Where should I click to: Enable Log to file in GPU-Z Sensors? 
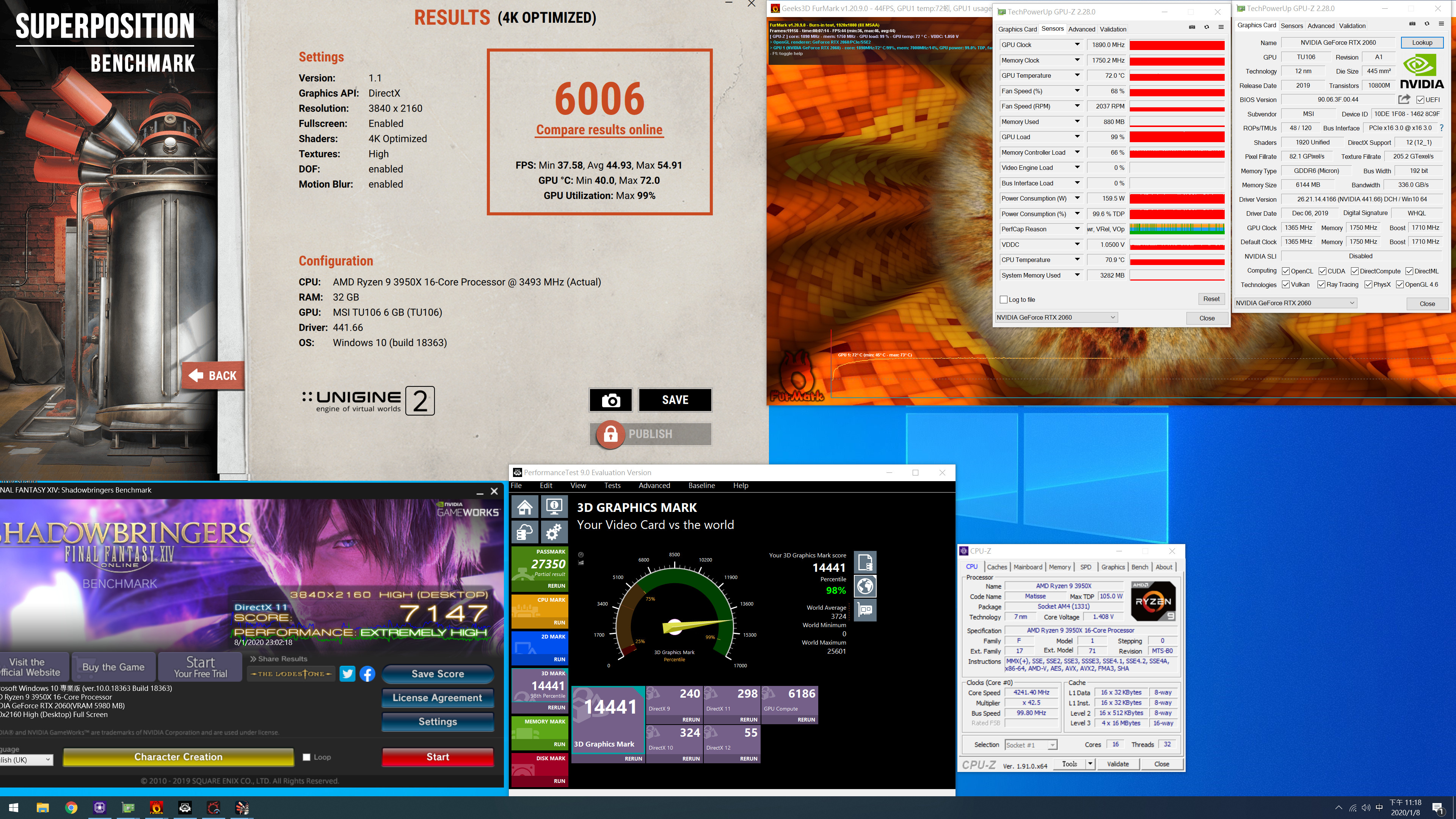click(x=1004, y=300)
